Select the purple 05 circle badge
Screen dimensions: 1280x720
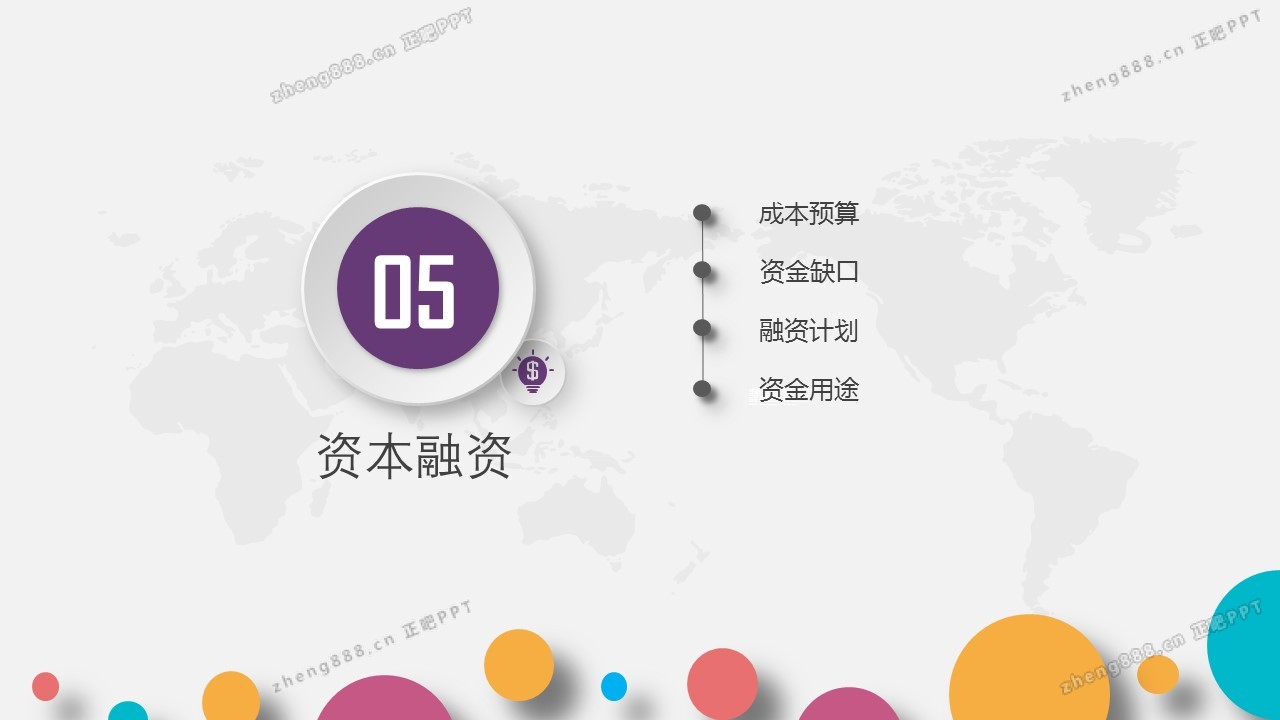click(418, 288)
